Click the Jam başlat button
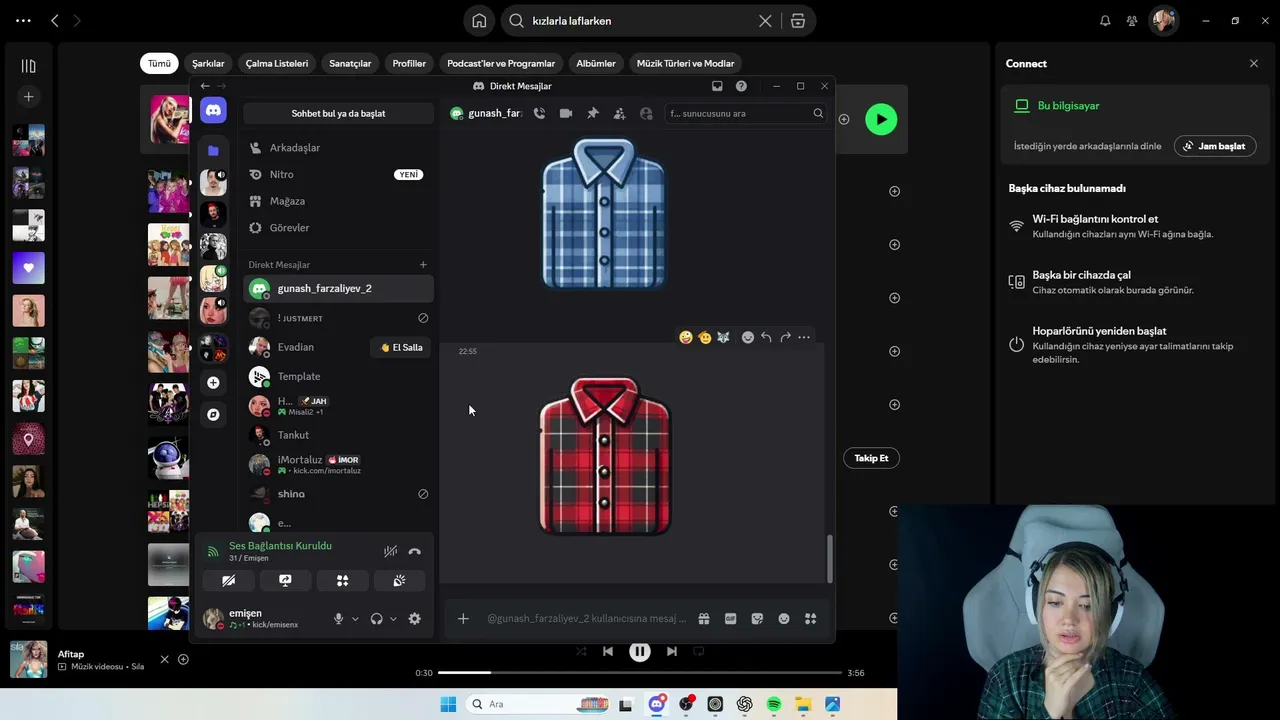 pos(1215,146)
